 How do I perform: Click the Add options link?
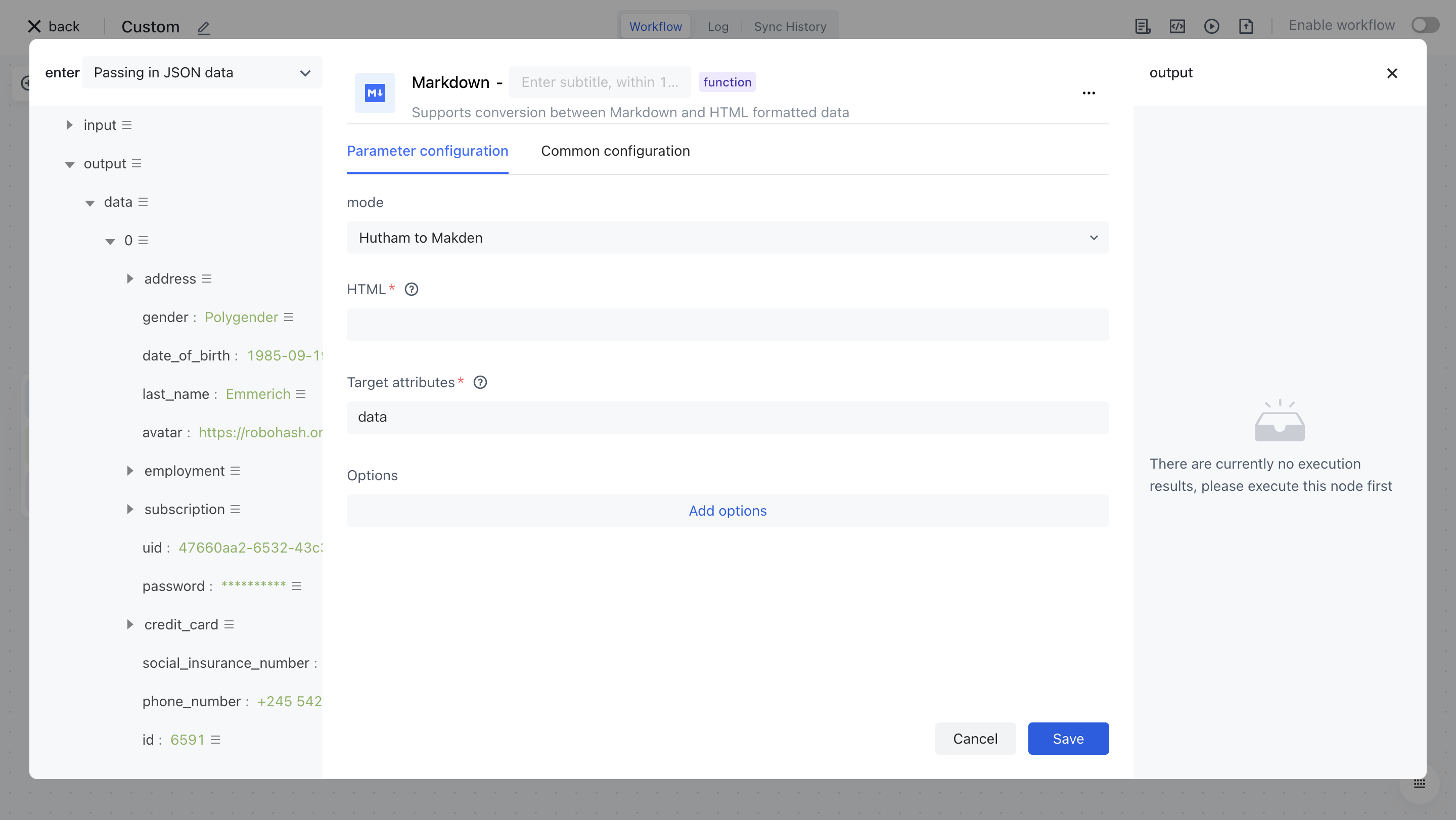pyautogui.click(x=727, y=511)
